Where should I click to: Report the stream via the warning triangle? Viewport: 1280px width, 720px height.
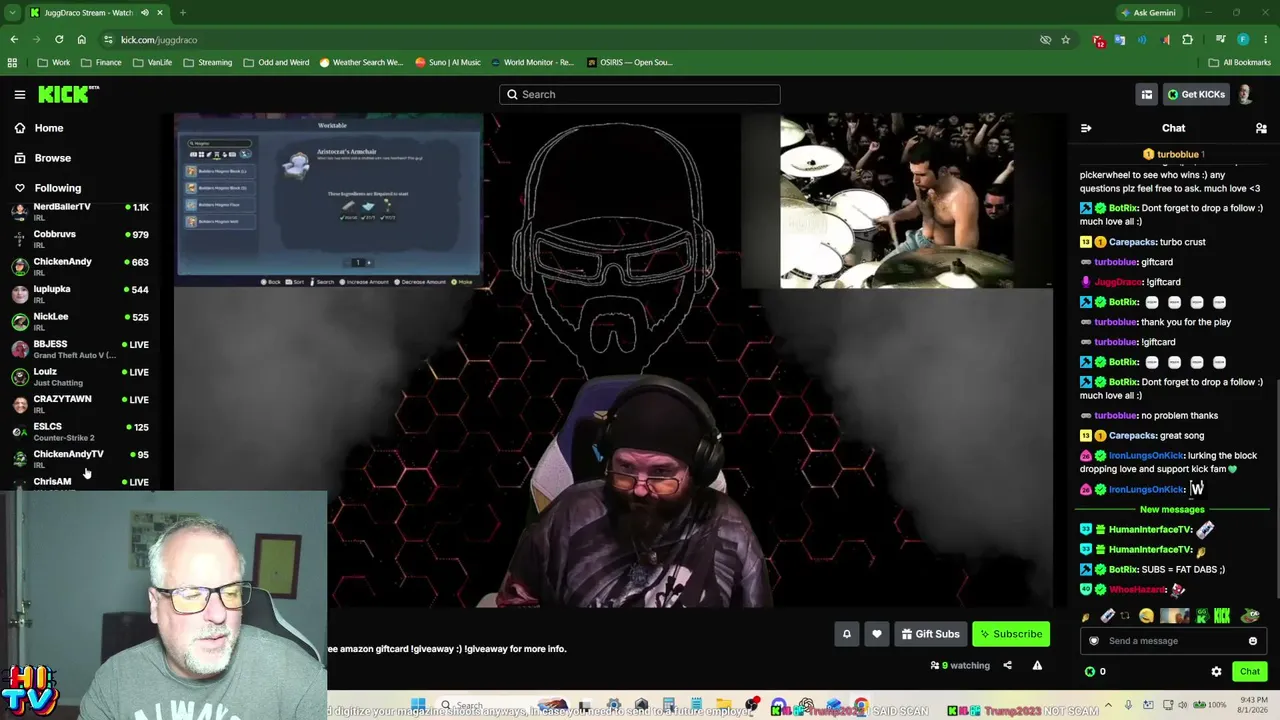coord(1037,665)
